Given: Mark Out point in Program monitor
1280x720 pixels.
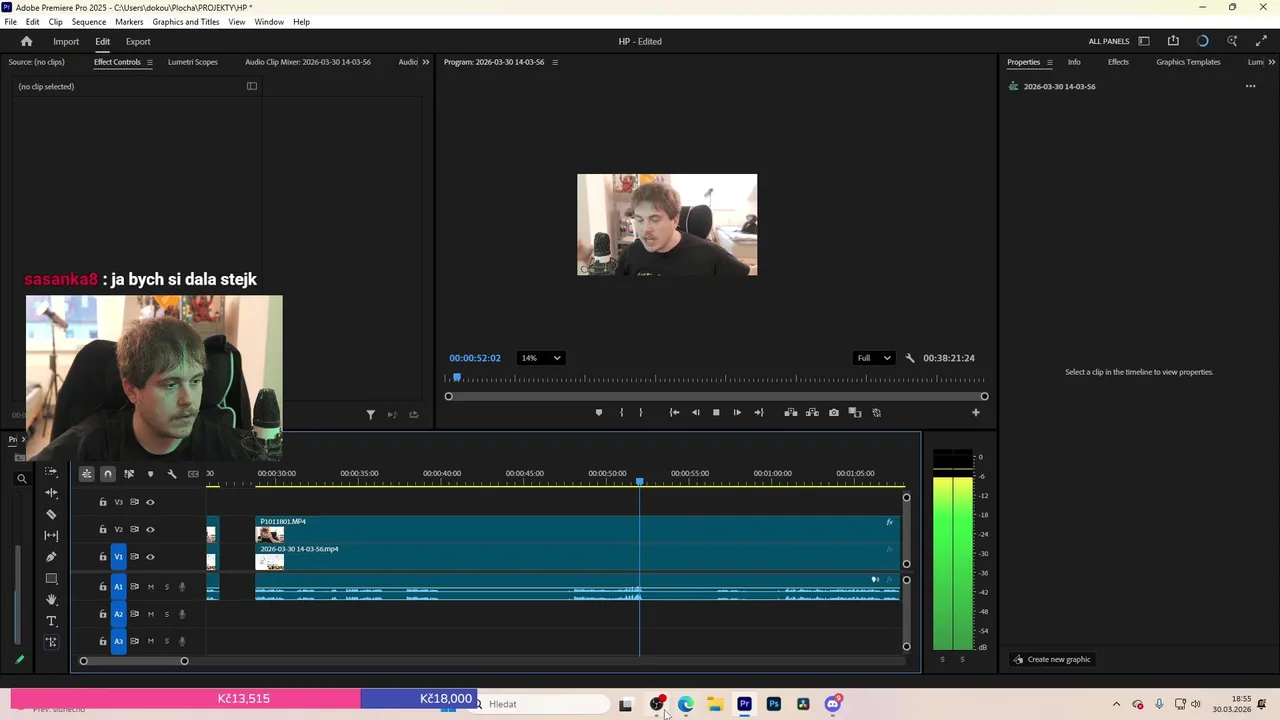Looking at the screenshot, I should 641,412.
